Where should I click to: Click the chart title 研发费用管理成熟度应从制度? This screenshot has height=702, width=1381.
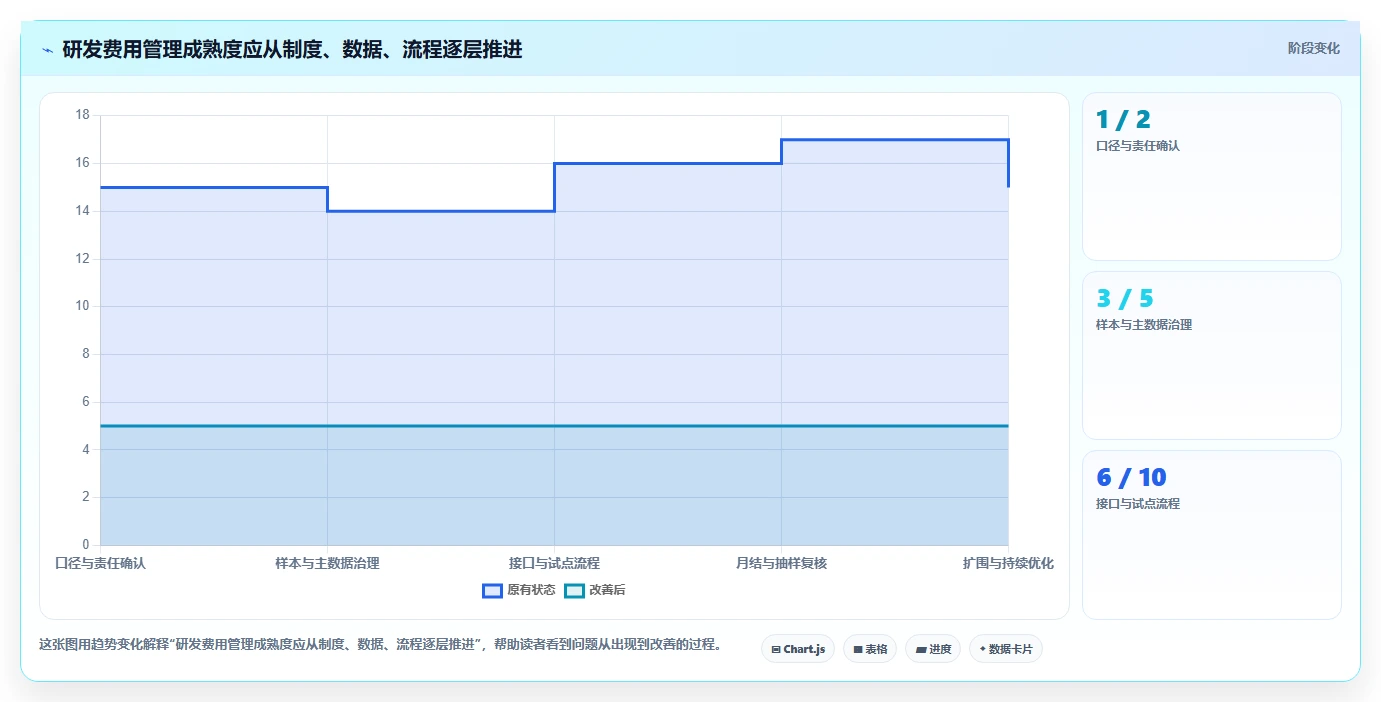click(x=292, y=50)
